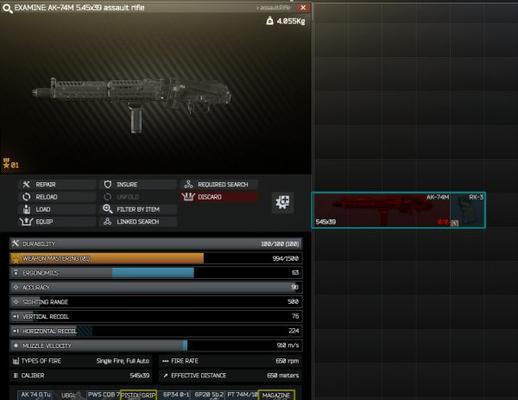Click the AK 74 Gas Tube mod slot

(35, 395)
